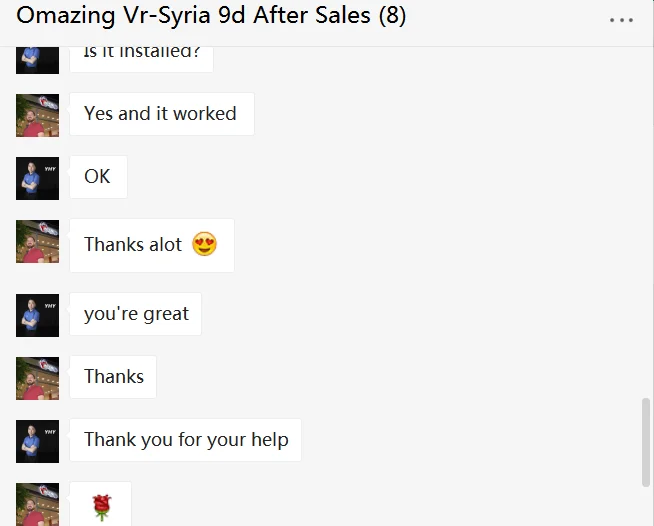Click the chat scrollbar thumb

click(646, 442)
